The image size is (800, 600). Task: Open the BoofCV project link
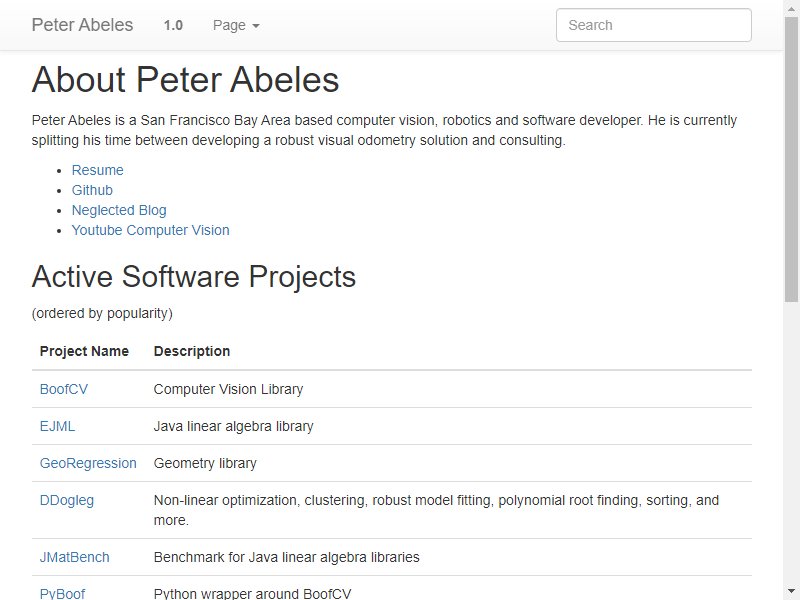pos(64,389)
